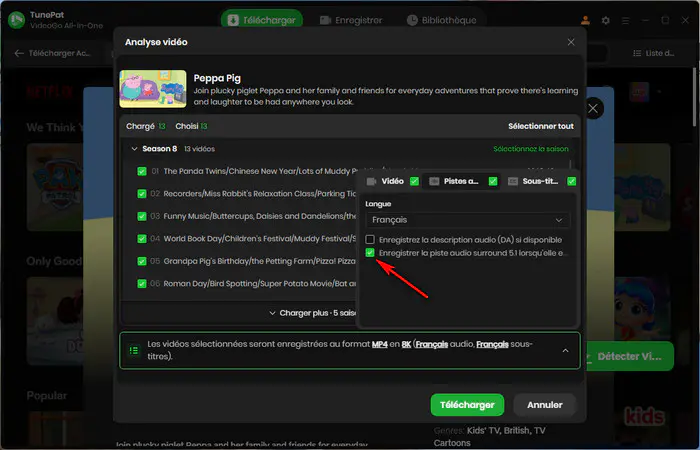Open the hamburger menu icon
700x450 pixels.
626,21
